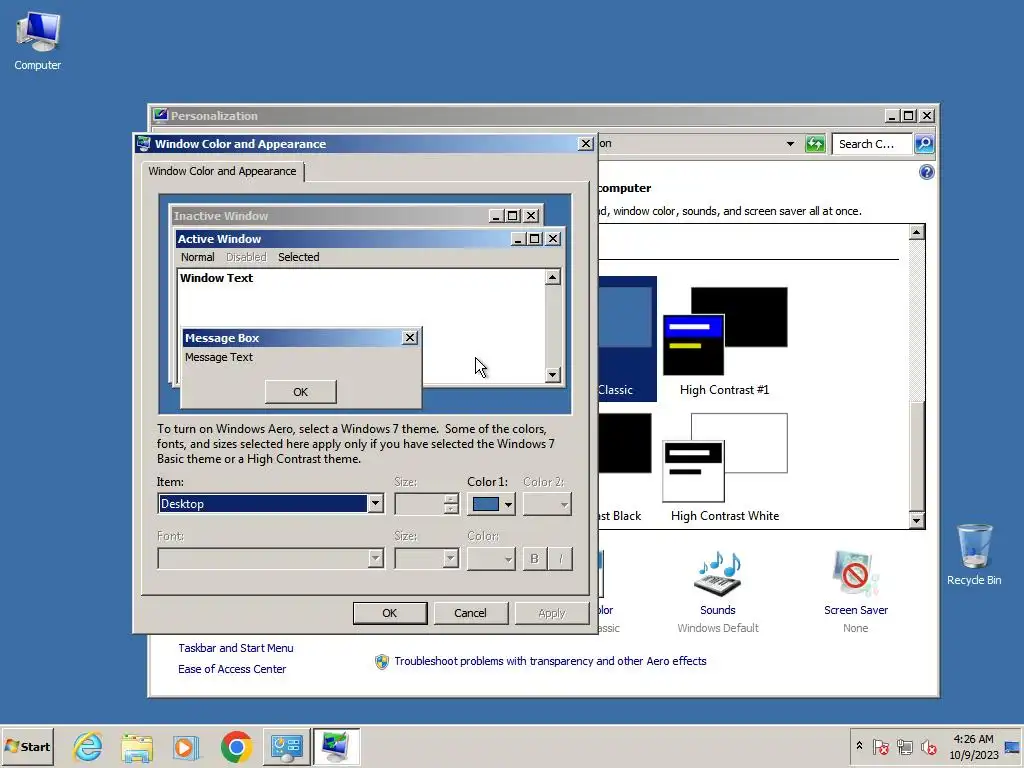Click Disabled menu in preview window

[246, 257]
